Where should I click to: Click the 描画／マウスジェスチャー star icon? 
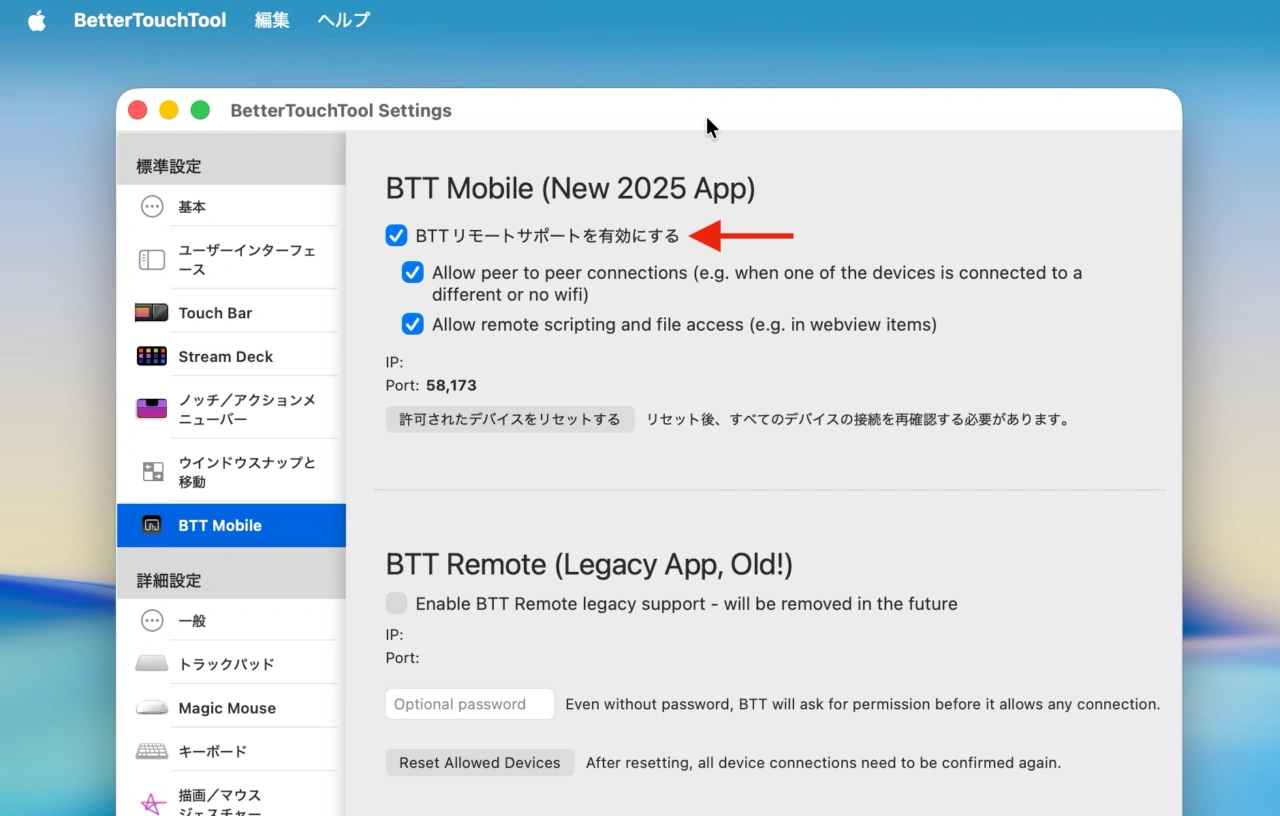(x=152, y=804)
